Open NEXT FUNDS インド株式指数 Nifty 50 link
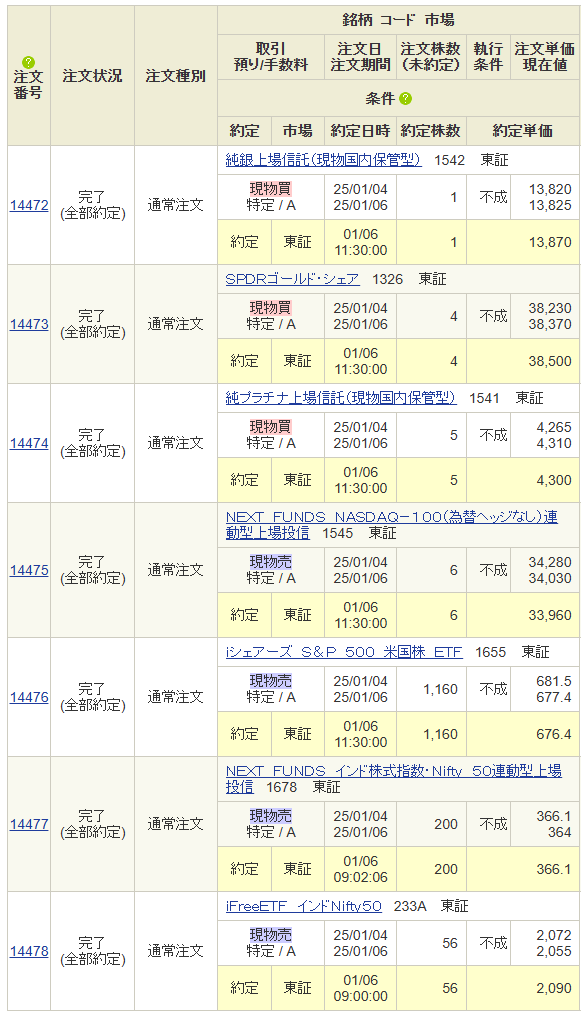This screenshot has height=1012, width=581. tap(394, 778)
